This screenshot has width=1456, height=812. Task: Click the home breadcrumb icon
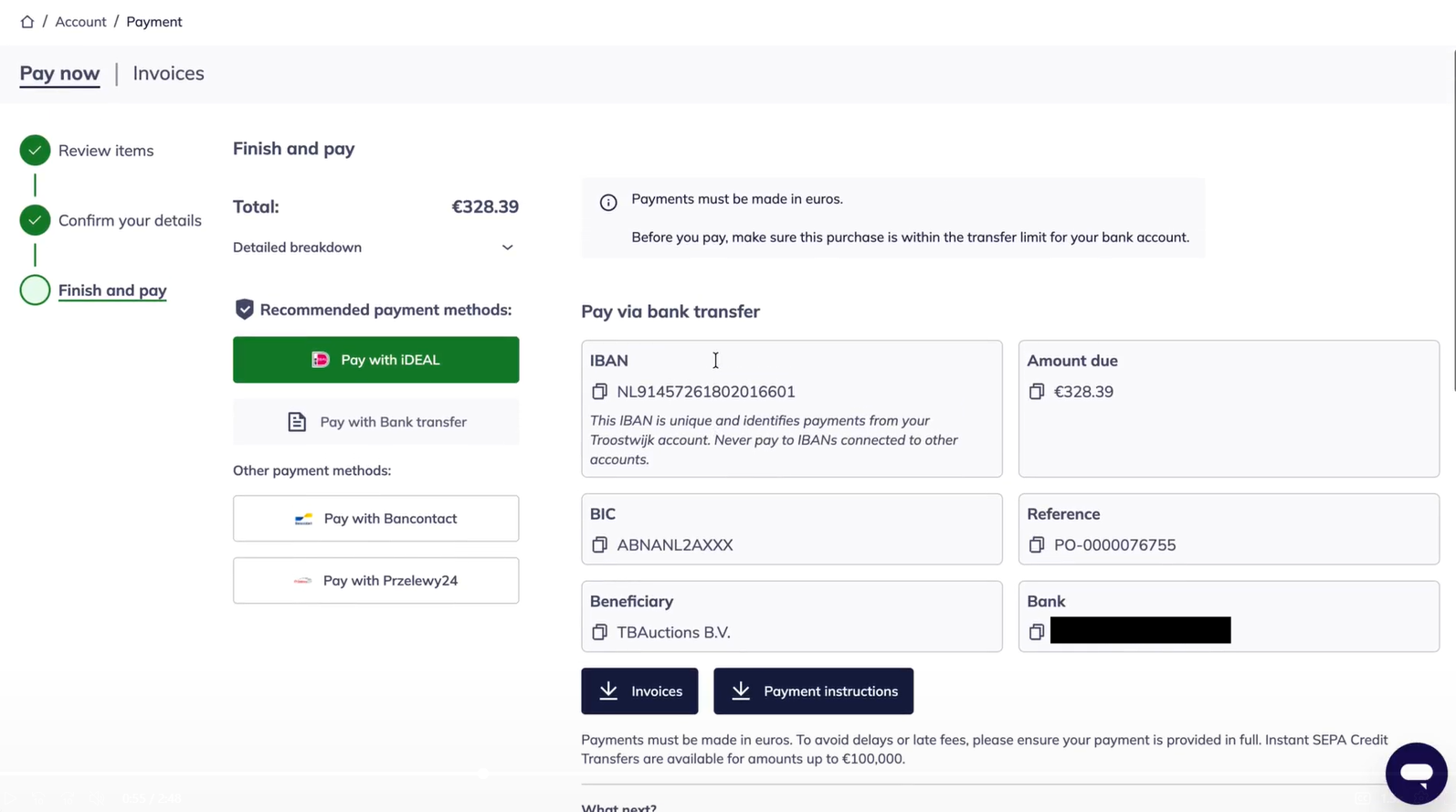(x=27, y=22)
